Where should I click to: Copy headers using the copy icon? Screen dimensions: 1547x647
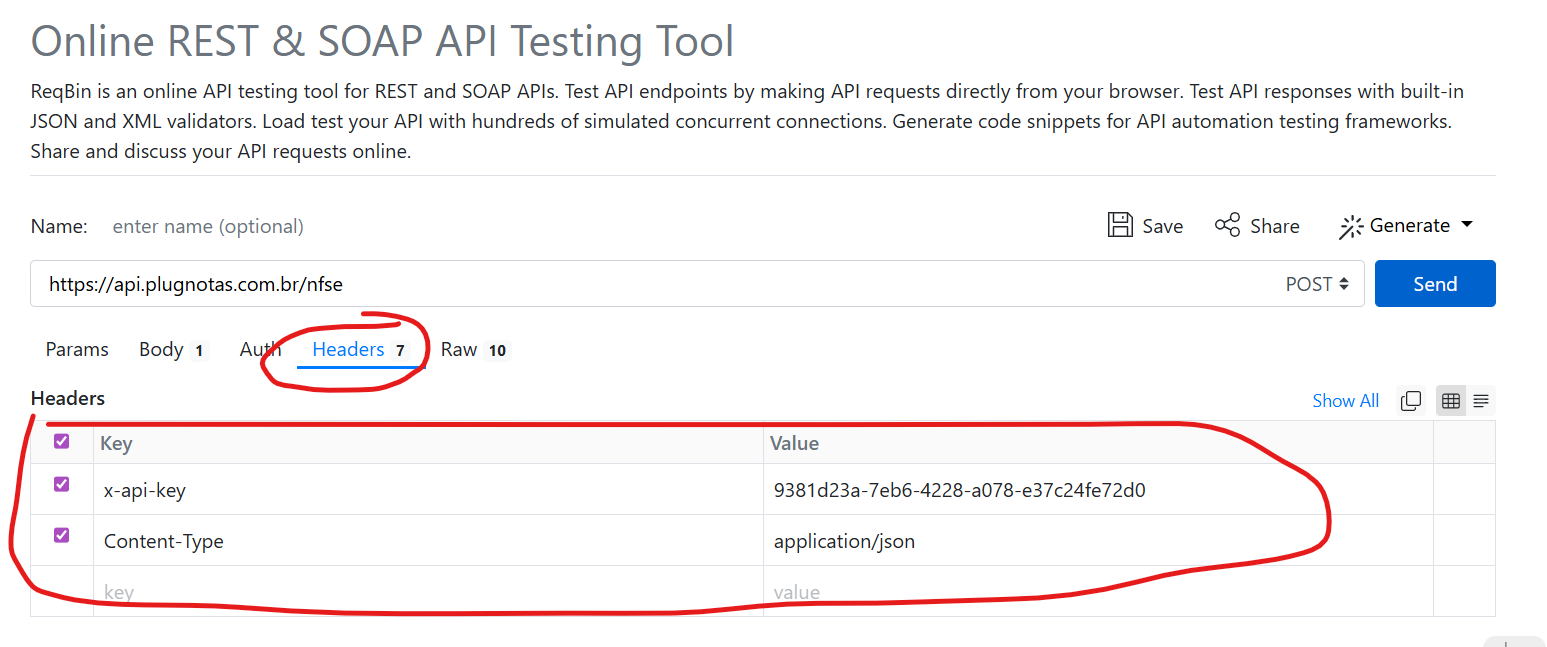[x=1411, y=401]
